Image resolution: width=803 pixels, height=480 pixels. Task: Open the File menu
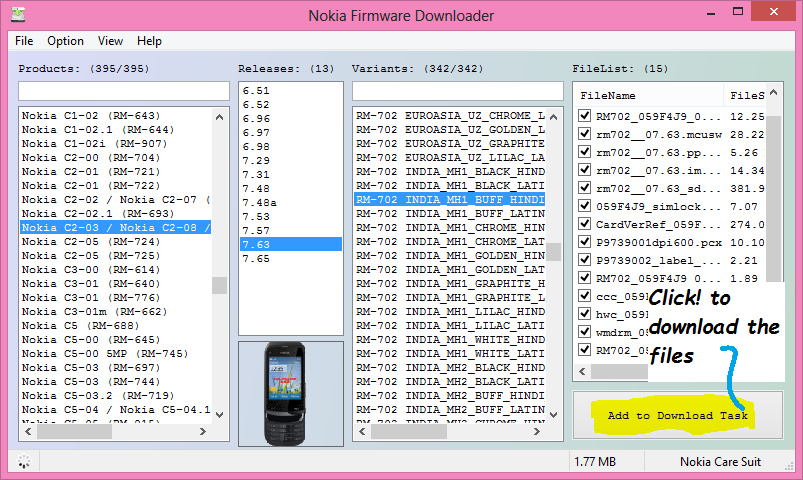click(x=24, y=41)
